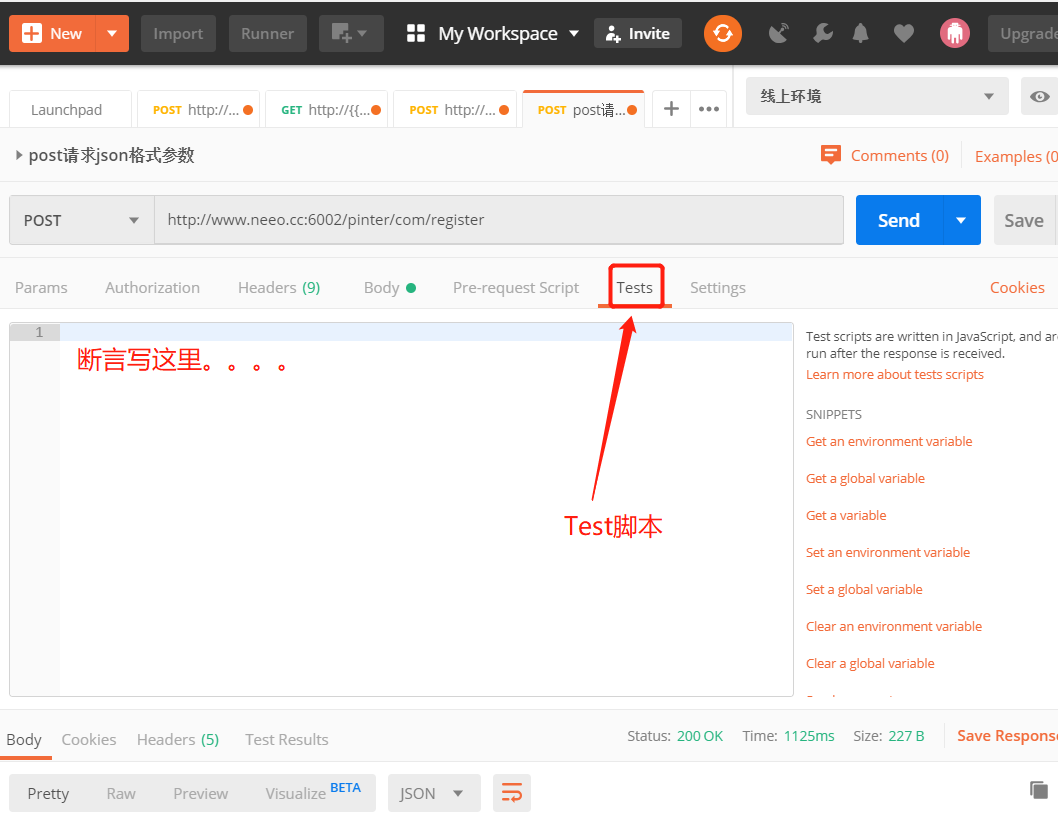The height and width of the screenshot is (821, 1058).
Task: Expand the Send button dropdown arrow
Action: click(961, 220)
